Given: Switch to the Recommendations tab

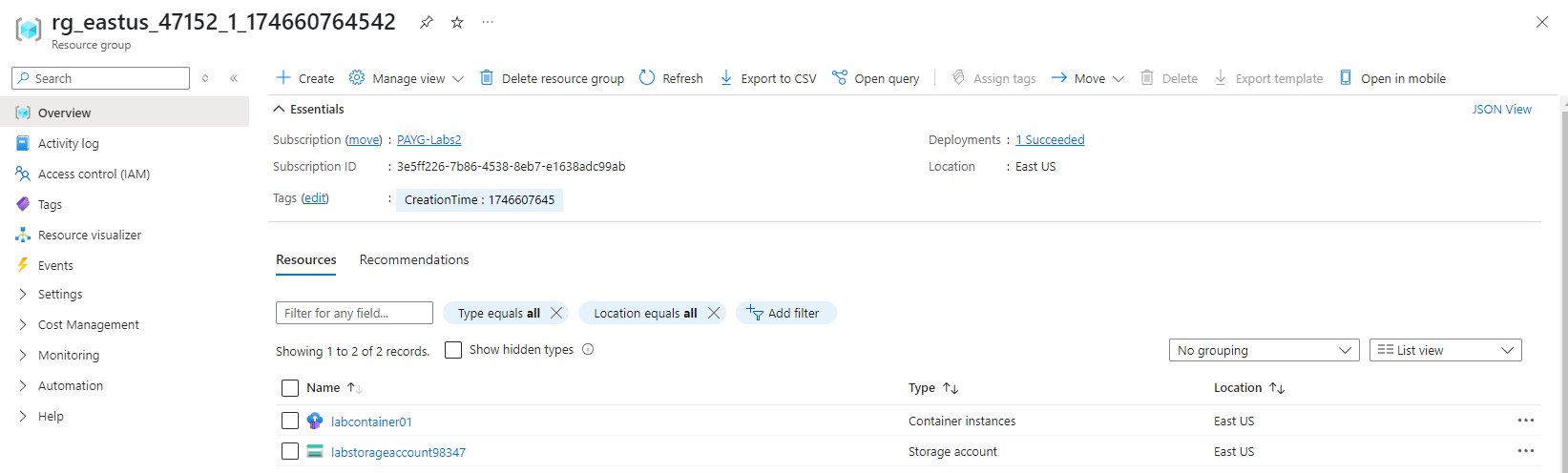Looking at the screenshot, I should pos(414,259).
